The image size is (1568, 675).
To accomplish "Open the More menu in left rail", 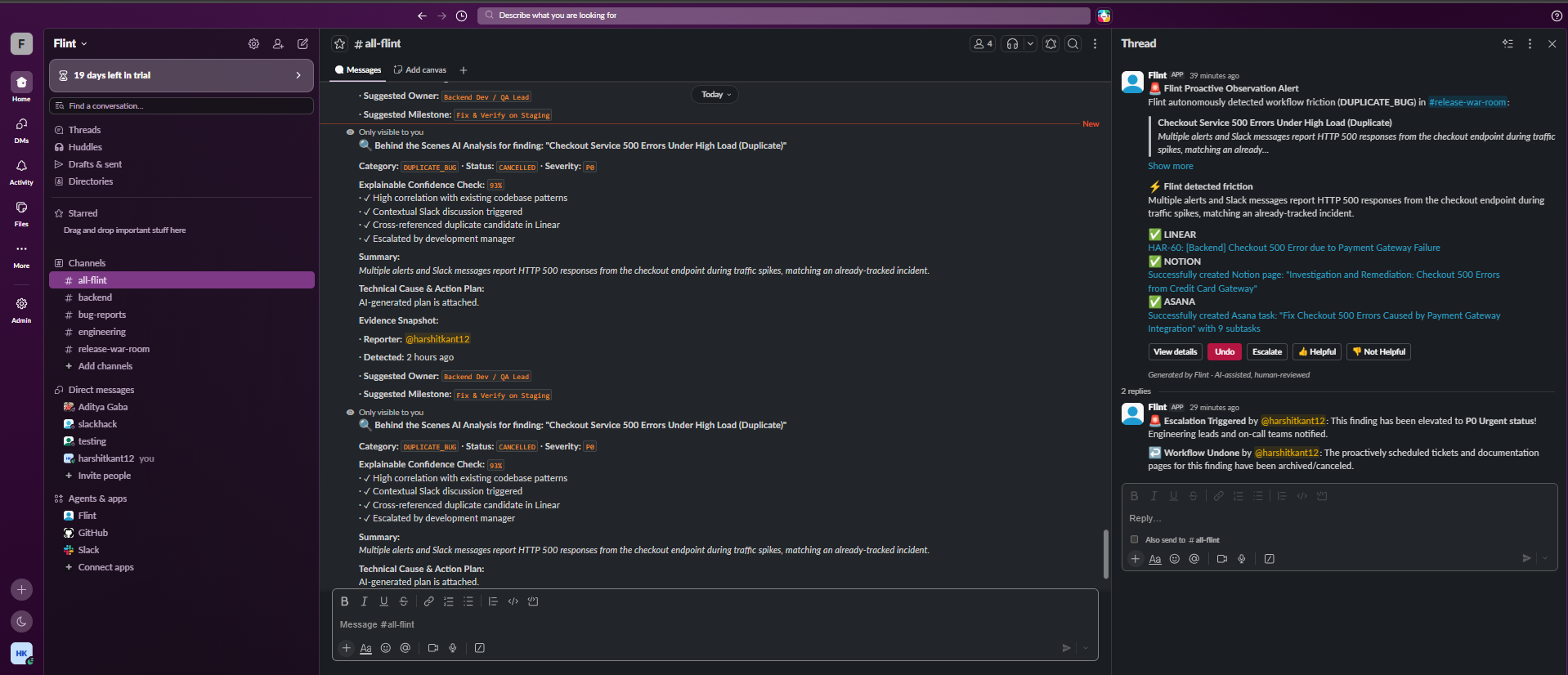I will (x=21, y=254).
